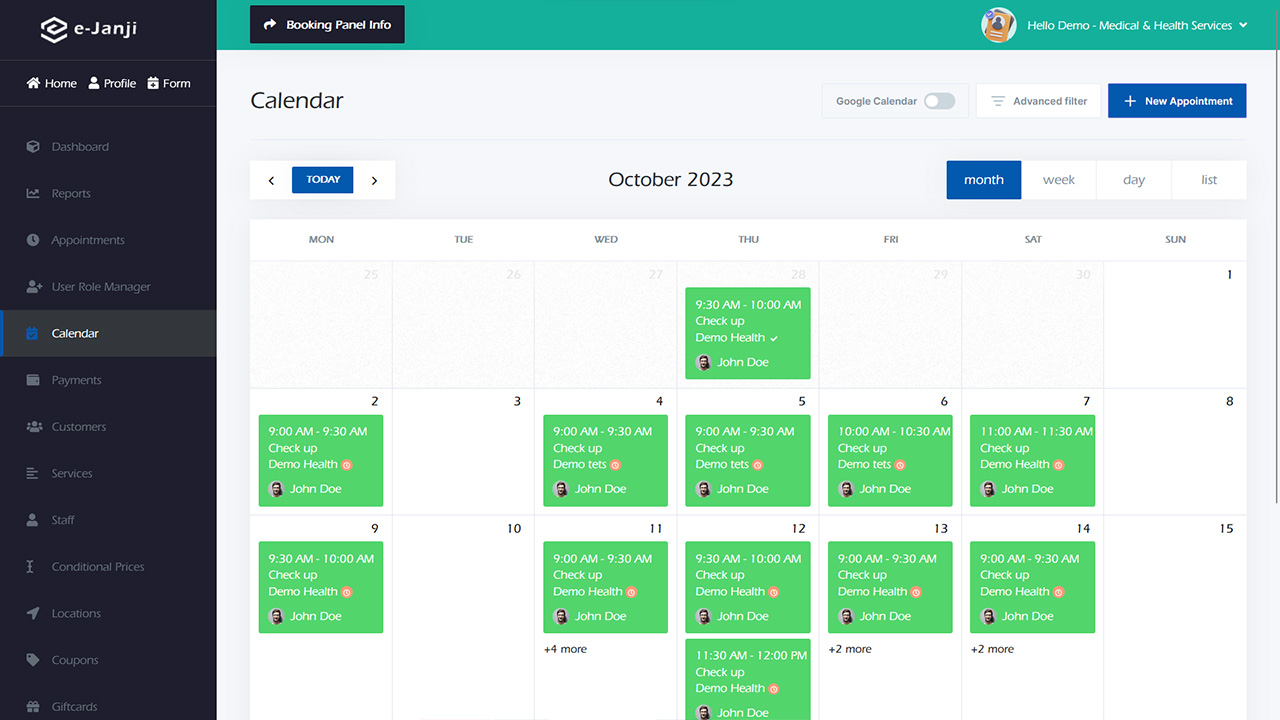
Task: Open User Role Manager icon
Action: coord(33,287)
